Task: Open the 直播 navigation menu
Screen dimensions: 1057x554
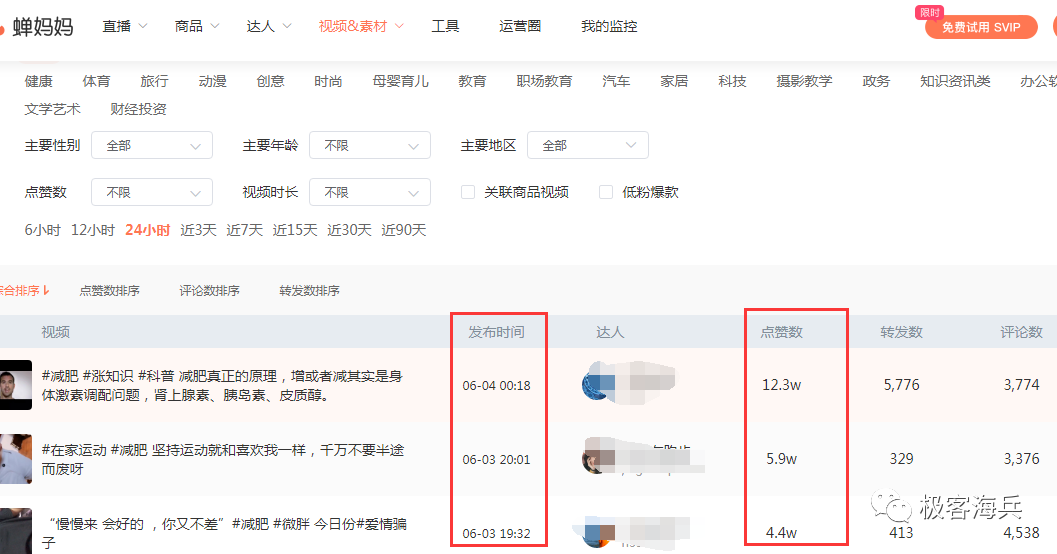Action: [124, 26]
